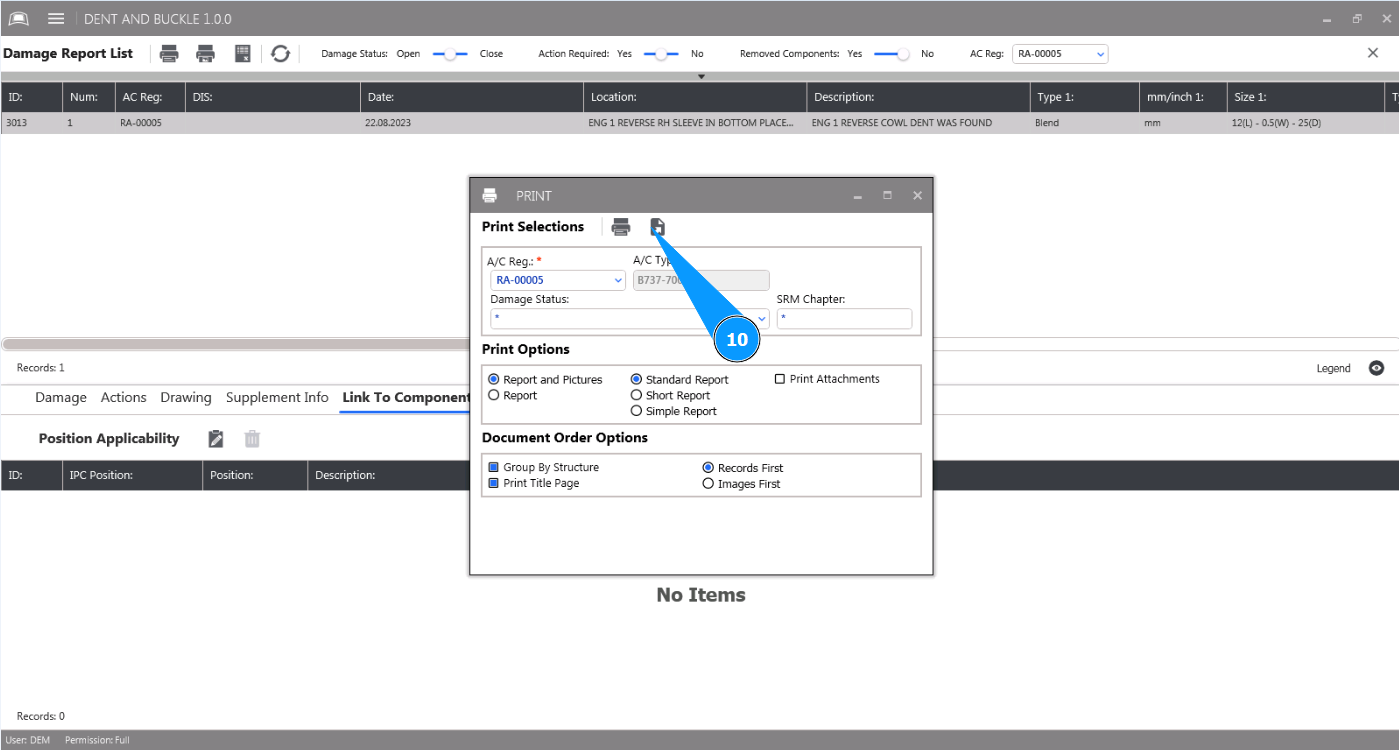Select the Images First option

pos(709,484)
